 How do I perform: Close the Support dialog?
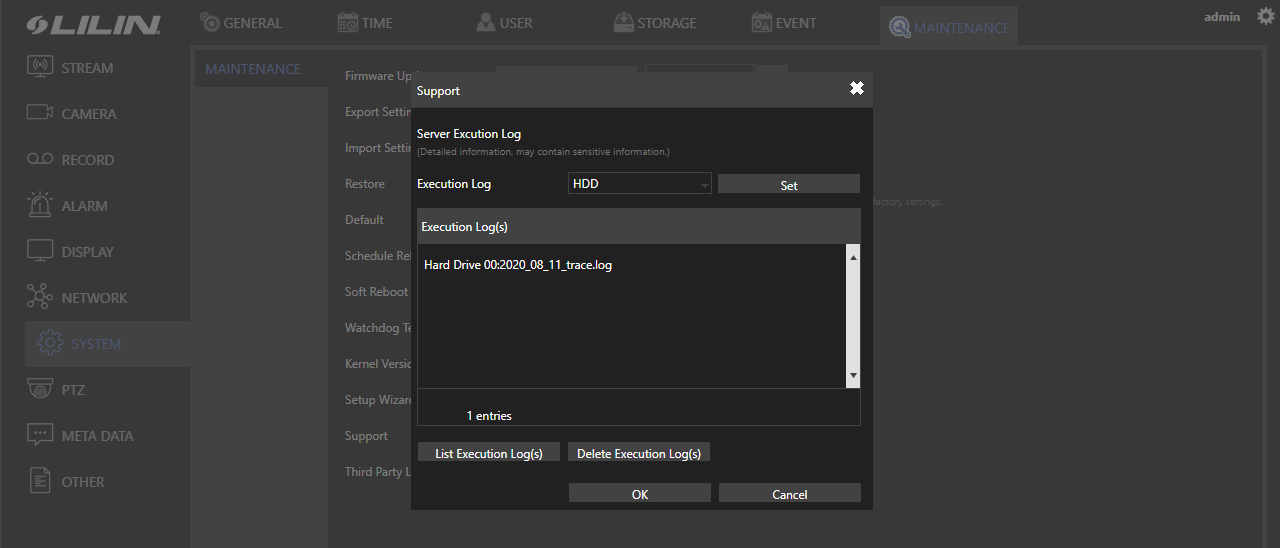coord(856,89)
